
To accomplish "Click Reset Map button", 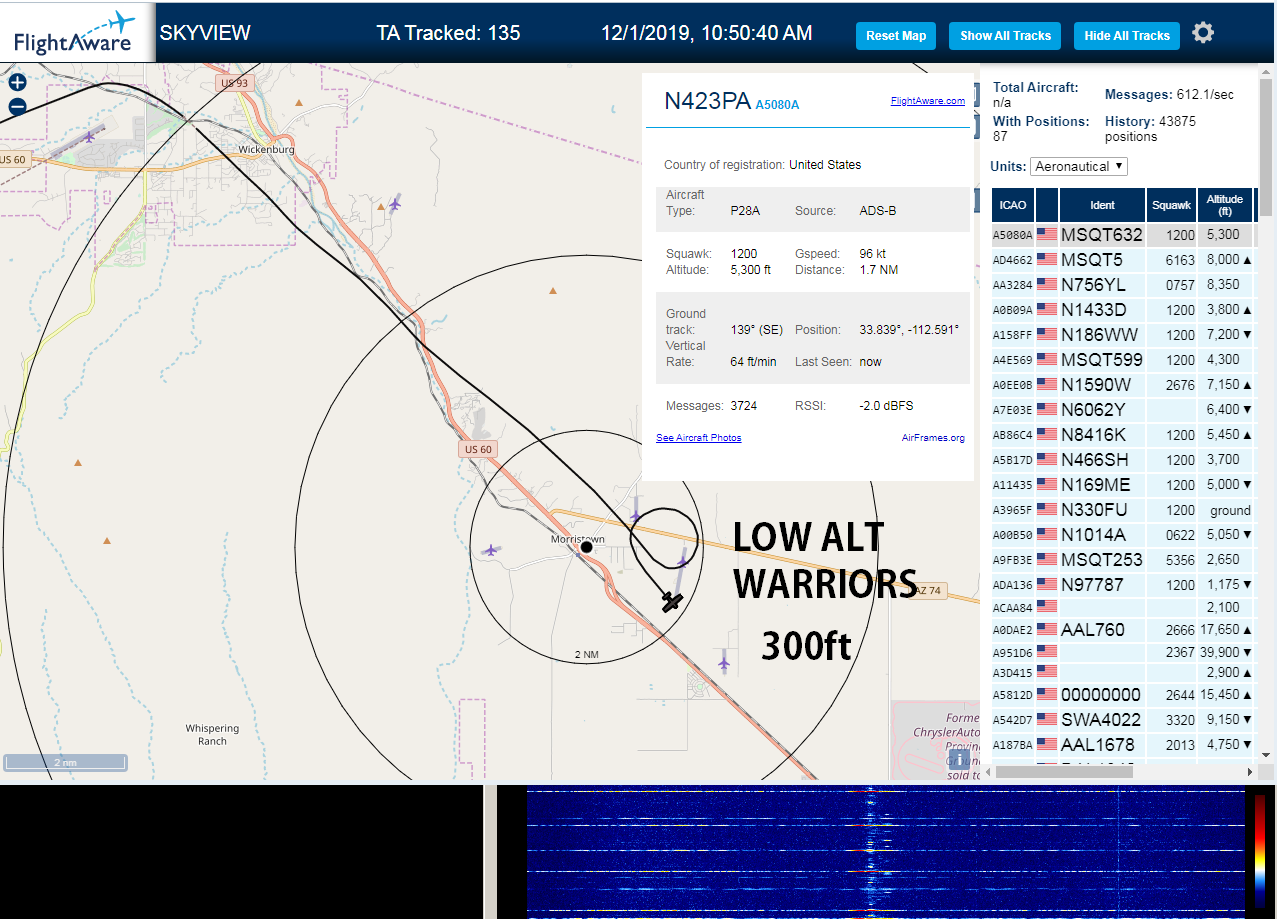I will (896, 36).
